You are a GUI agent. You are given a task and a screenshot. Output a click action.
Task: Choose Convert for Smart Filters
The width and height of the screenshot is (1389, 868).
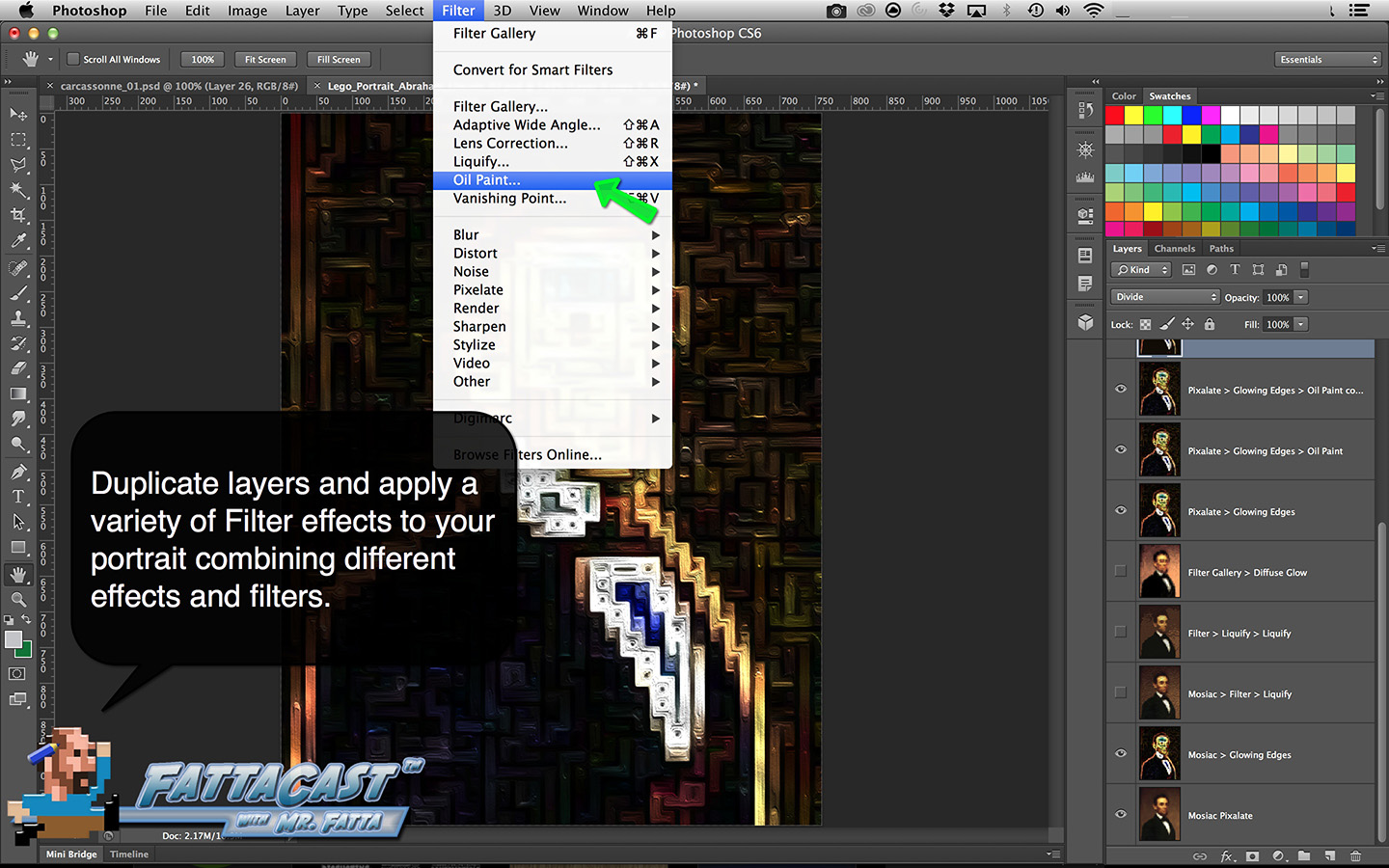(553, 69)
